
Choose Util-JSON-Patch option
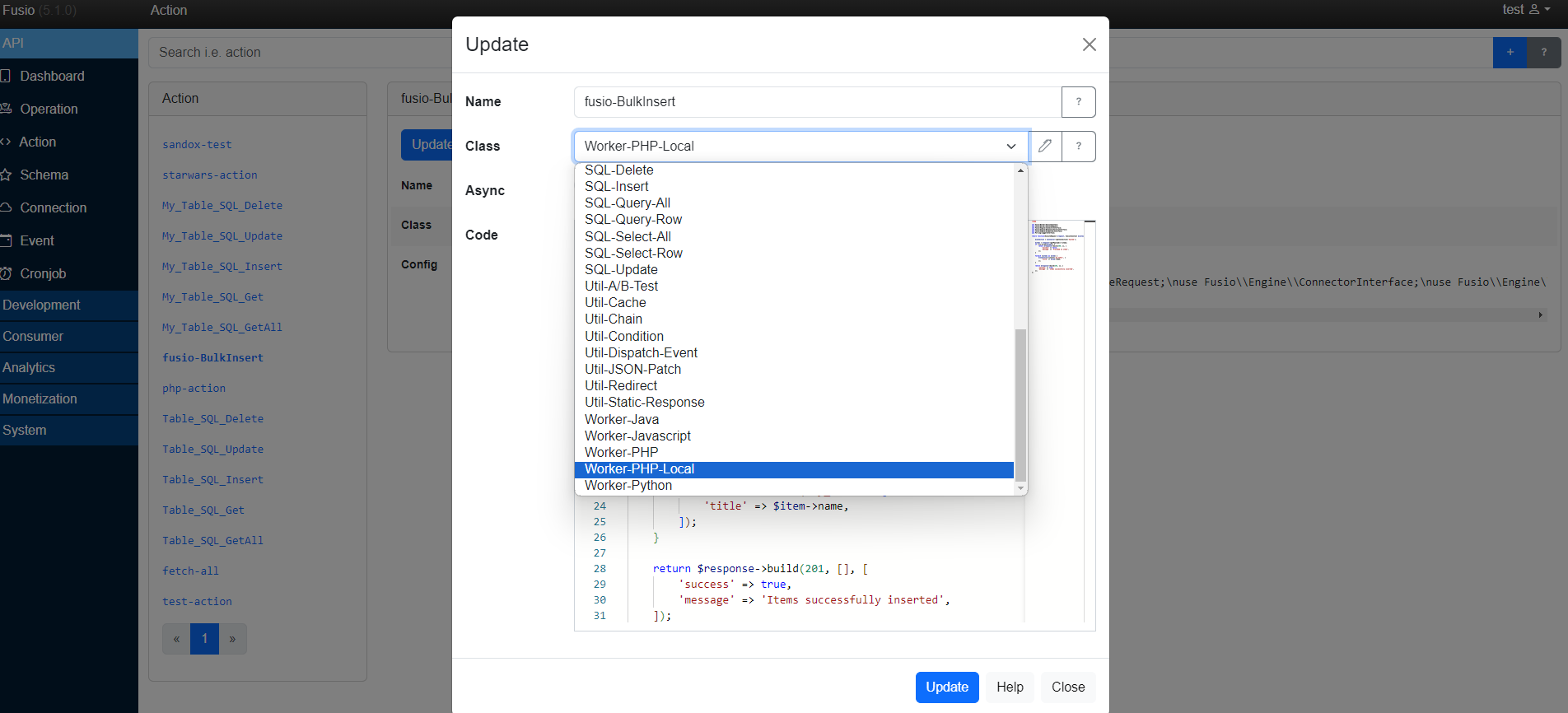(x=794, y=369)
